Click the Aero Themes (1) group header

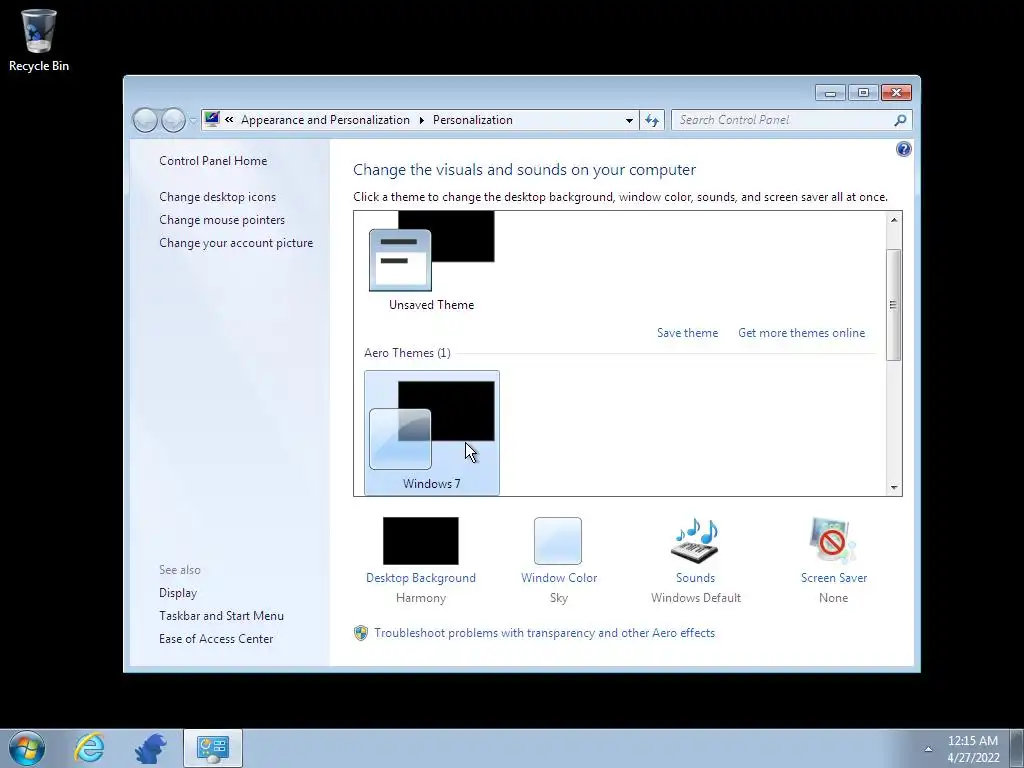408,353
